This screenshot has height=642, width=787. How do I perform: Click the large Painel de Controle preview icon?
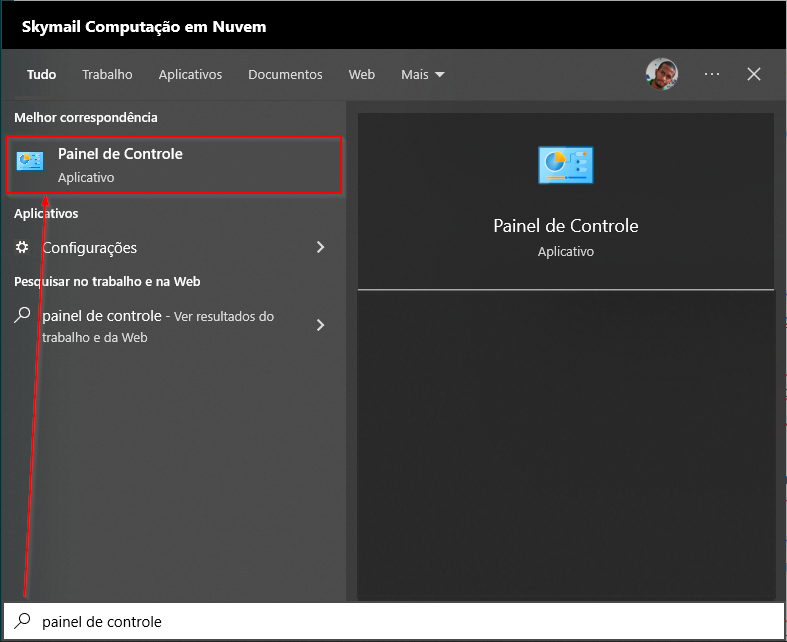tap(566, 165)
